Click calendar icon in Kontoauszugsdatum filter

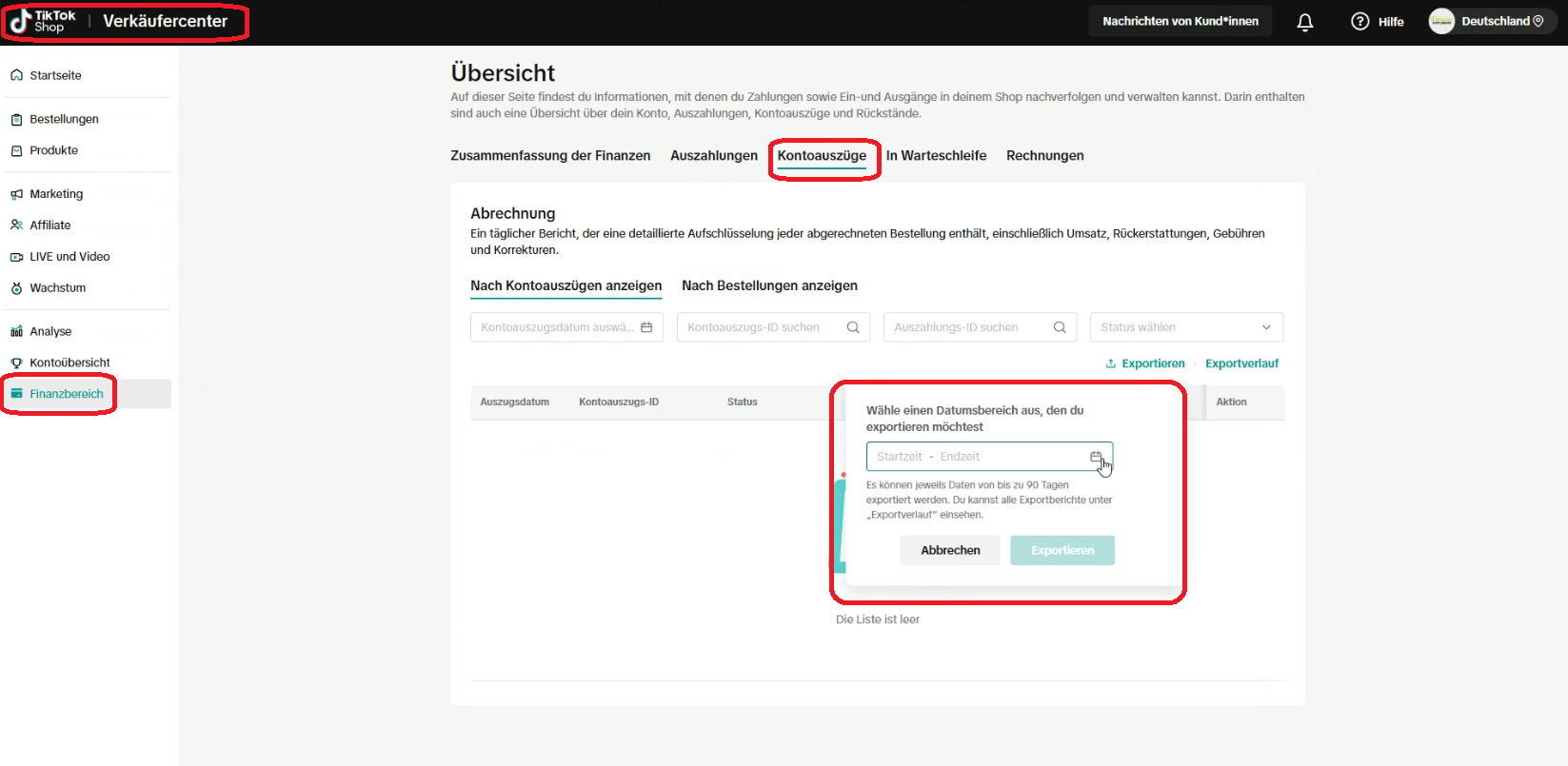(646, 327)
